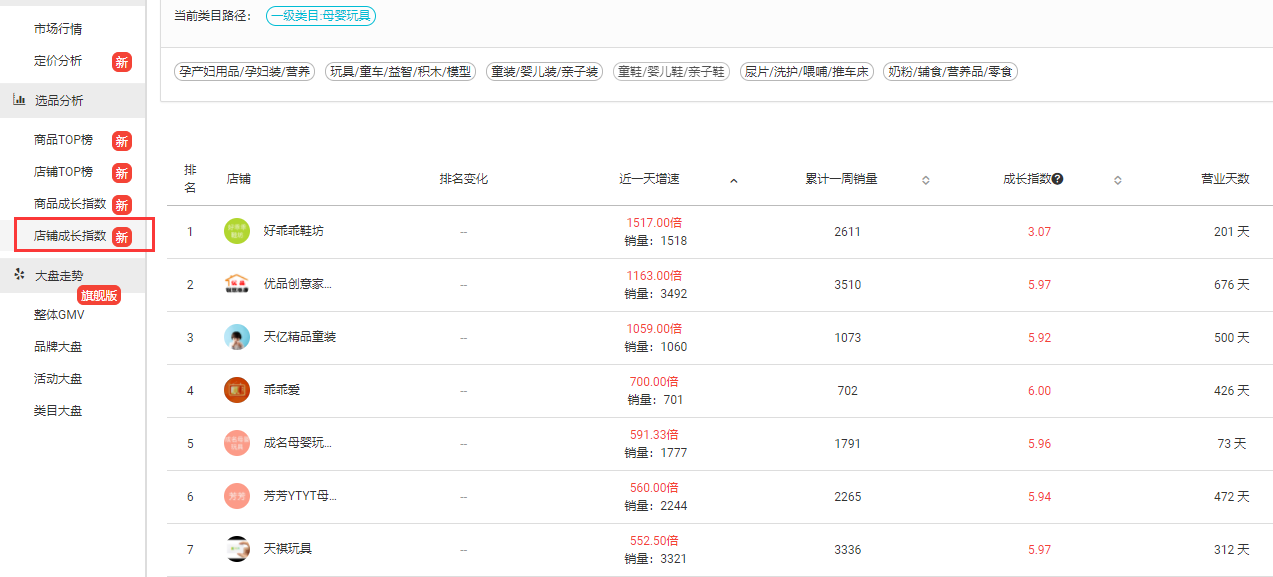This screenshot has height=577, width=1273.
Task: Open 定价分析 in the sidebar
Action: point(58,61)
